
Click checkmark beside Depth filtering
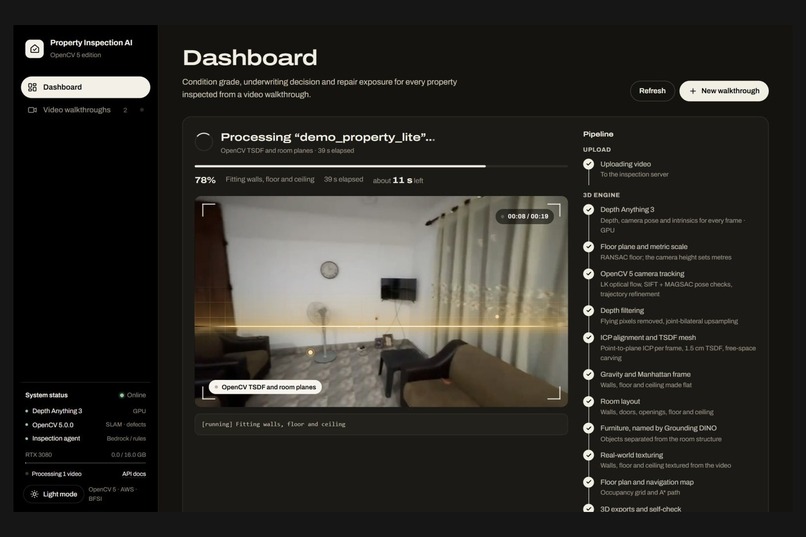589,311
